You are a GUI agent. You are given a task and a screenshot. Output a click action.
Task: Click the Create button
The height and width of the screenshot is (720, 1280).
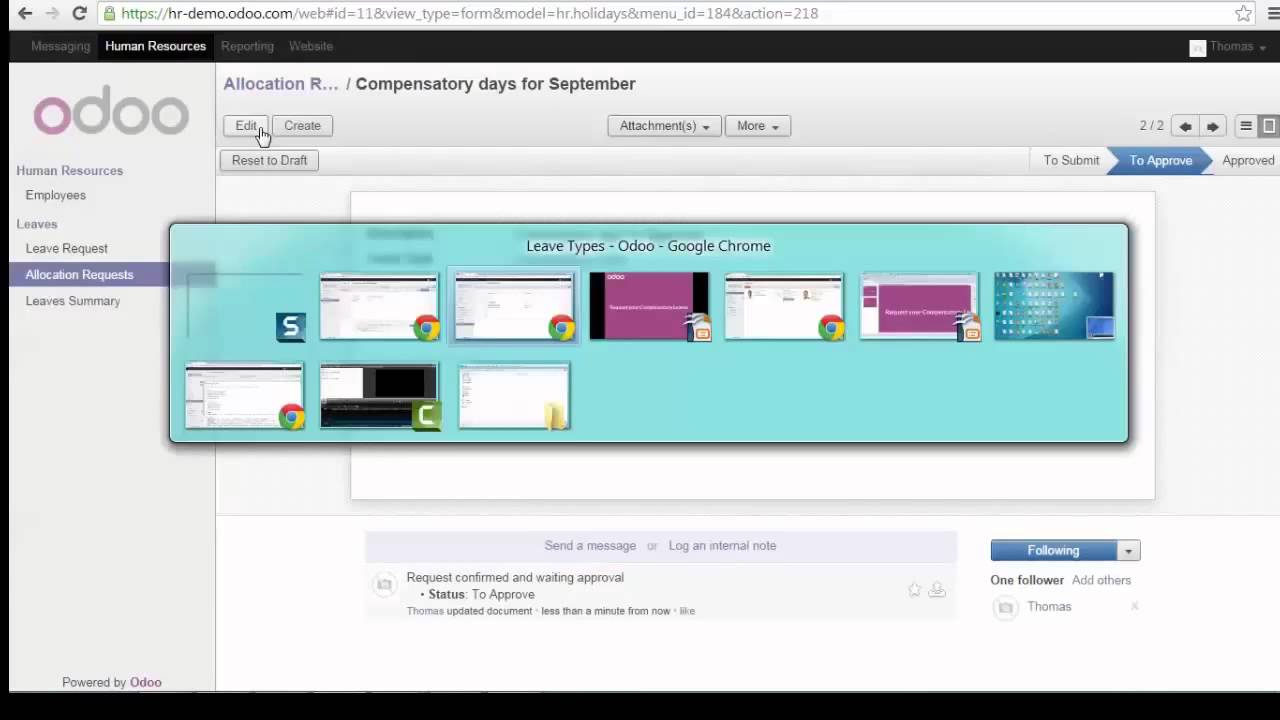[x=302, y=126]
